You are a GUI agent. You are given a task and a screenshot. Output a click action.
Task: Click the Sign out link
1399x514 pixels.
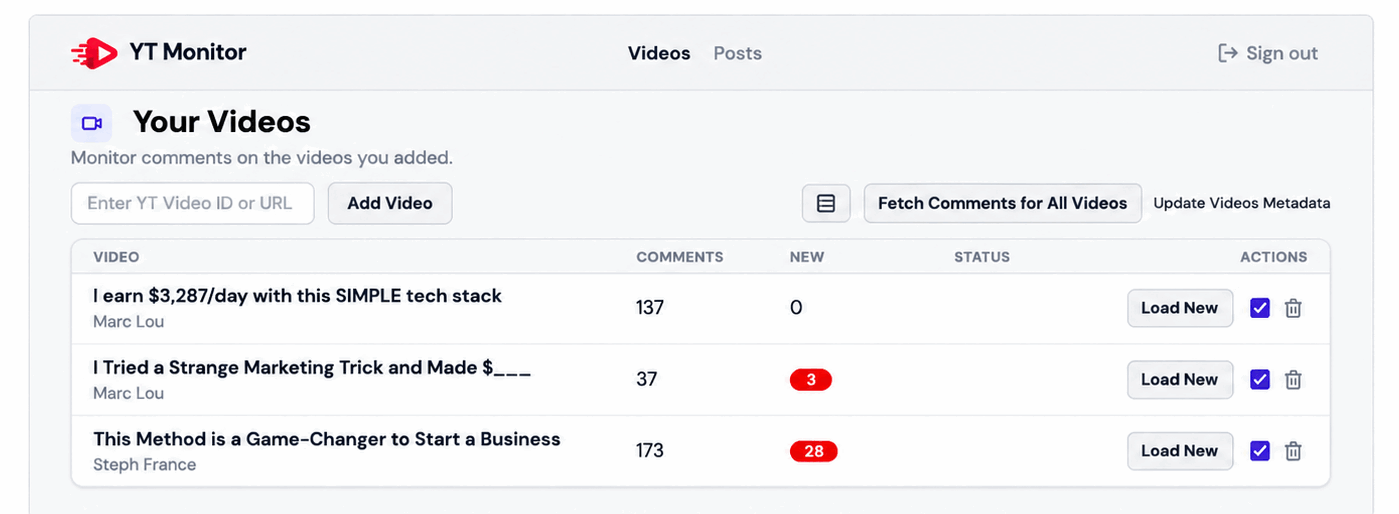pos(1268,53)
